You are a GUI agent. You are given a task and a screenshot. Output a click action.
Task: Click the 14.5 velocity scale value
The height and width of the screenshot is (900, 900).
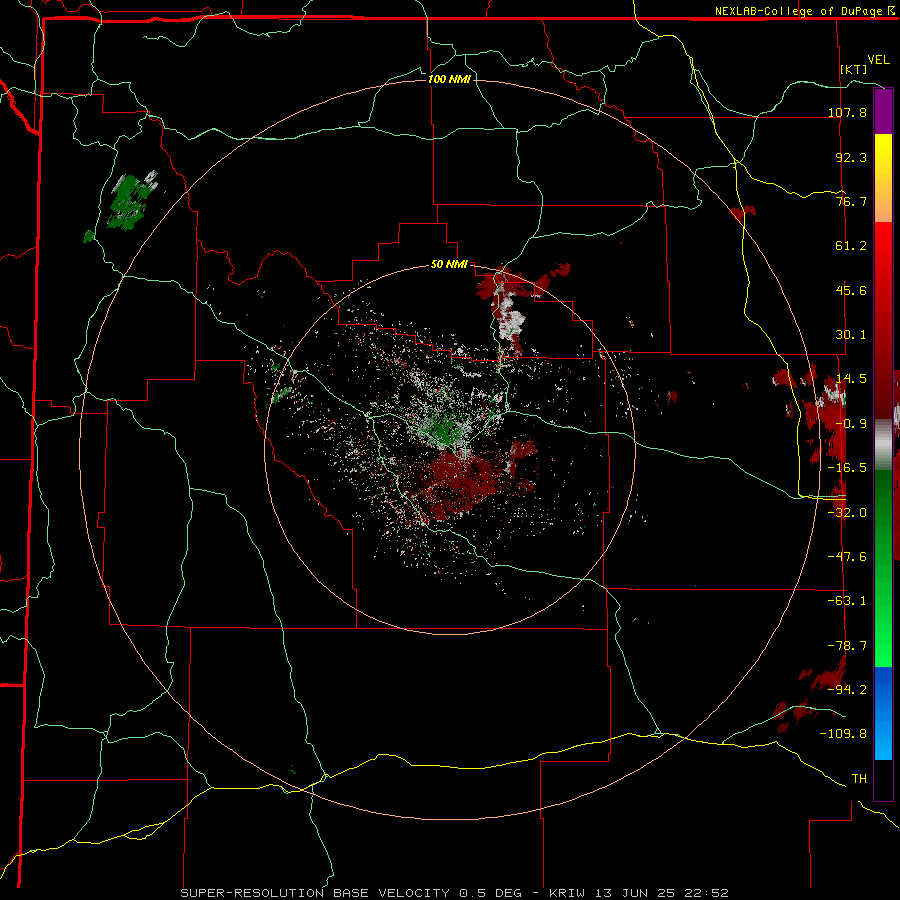(x=851, y=379)
